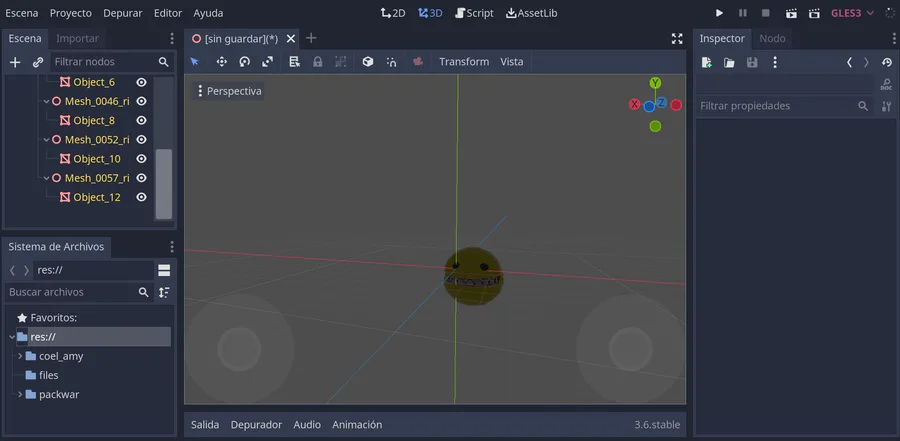The width and height of the screenshot is (900, 441).
Task: Toggle split view in FileSystem panel
Action: point(164,270)
